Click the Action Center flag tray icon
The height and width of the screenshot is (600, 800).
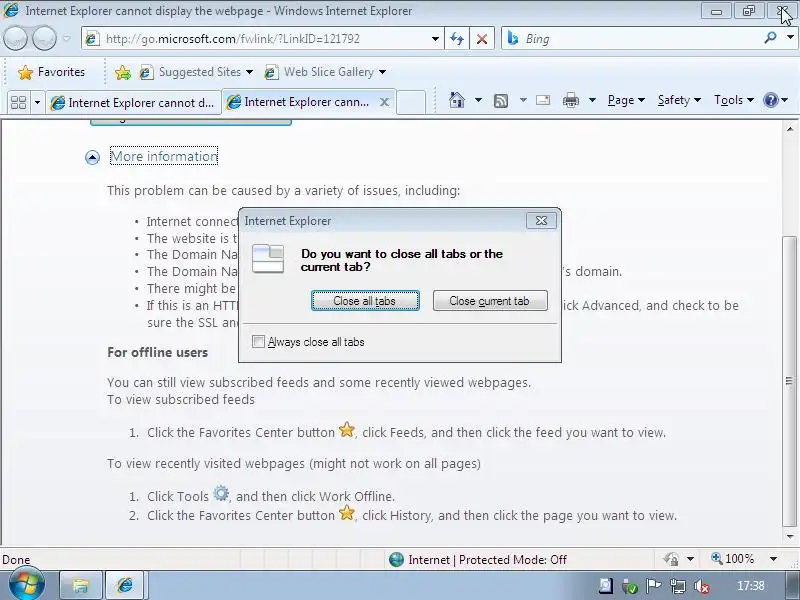[654, 586]
